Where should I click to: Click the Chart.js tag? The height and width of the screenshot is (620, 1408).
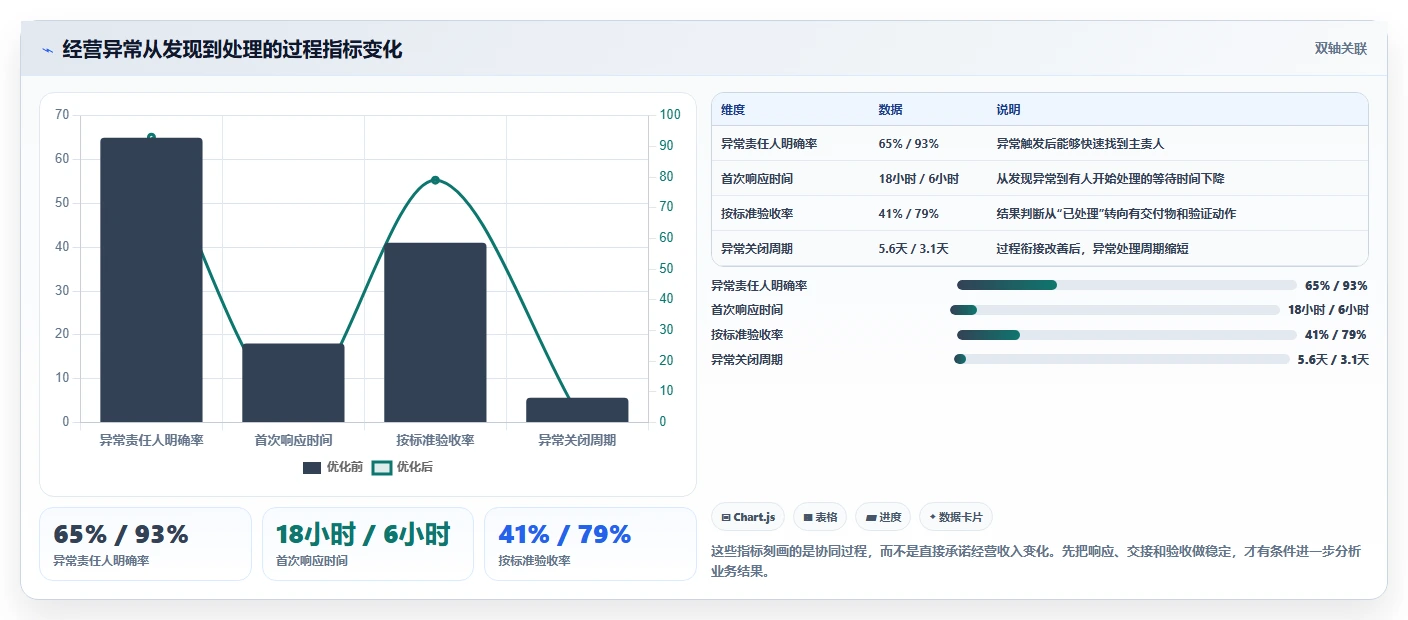pos(748,517)
